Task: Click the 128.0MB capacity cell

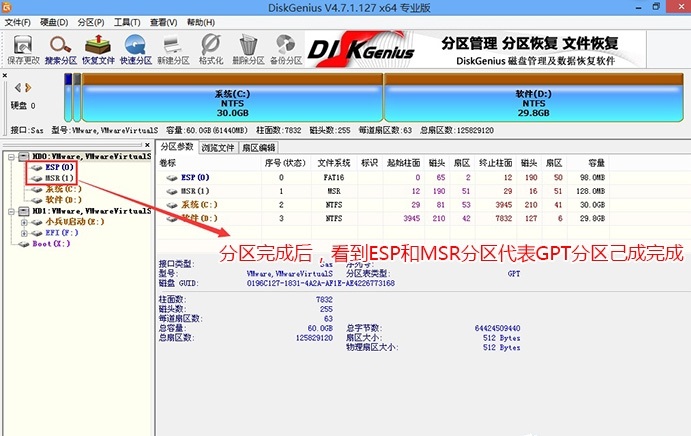Action: coord(591,191)
